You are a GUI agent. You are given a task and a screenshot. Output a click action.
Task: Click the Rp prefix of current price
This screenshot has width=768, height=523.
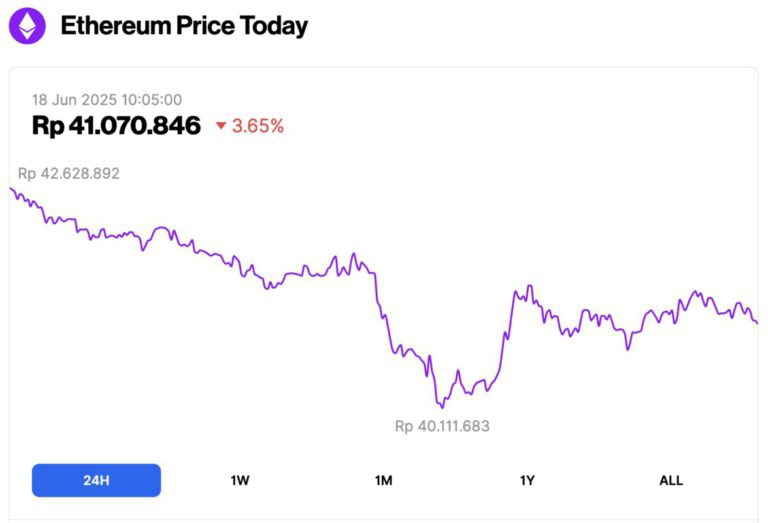point(48,126)
